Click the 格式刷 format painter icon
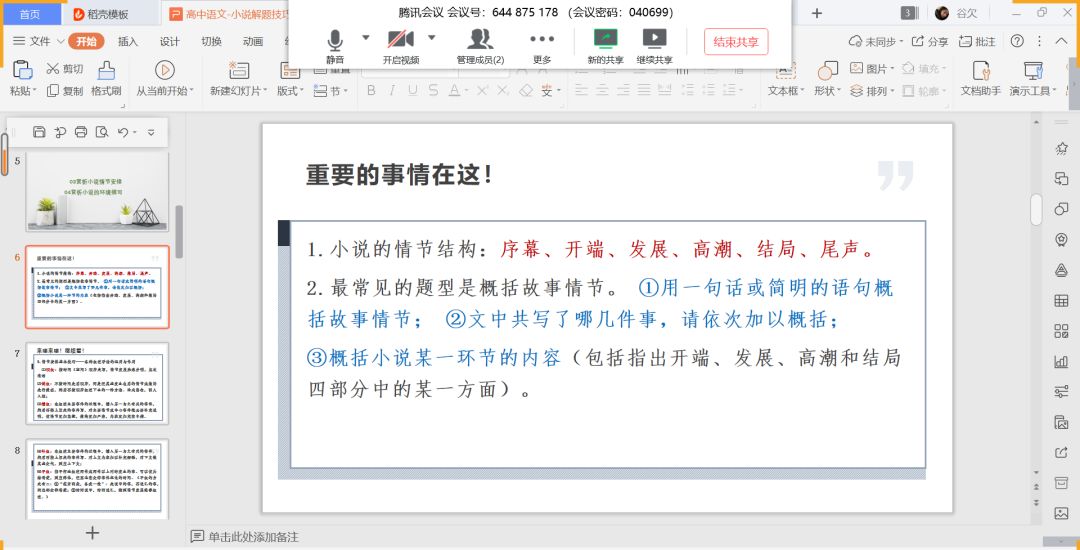Viewport: 1080px width, 550px height. [106, 71]
